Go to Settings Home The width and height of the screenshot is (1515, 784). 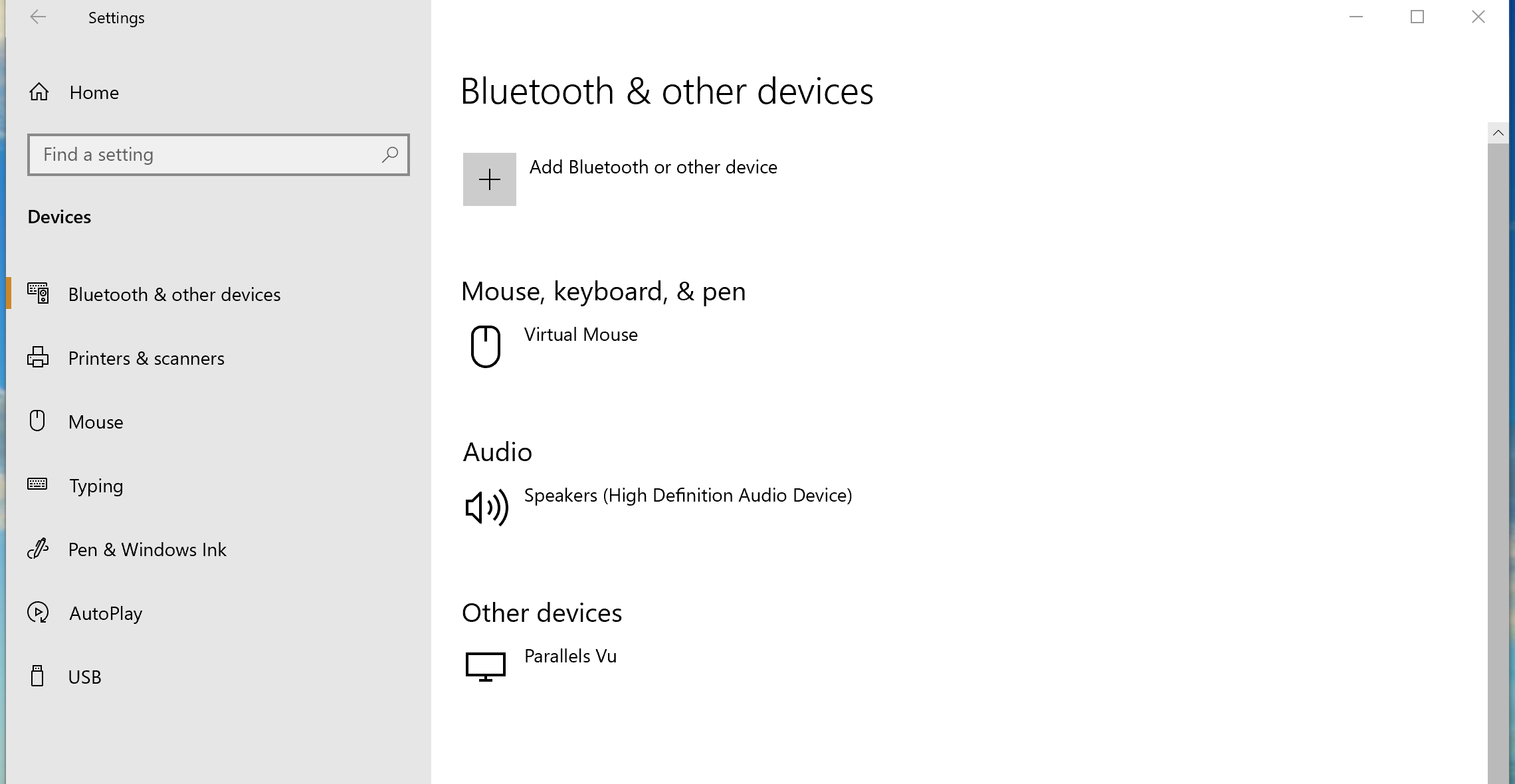(94, 92)
